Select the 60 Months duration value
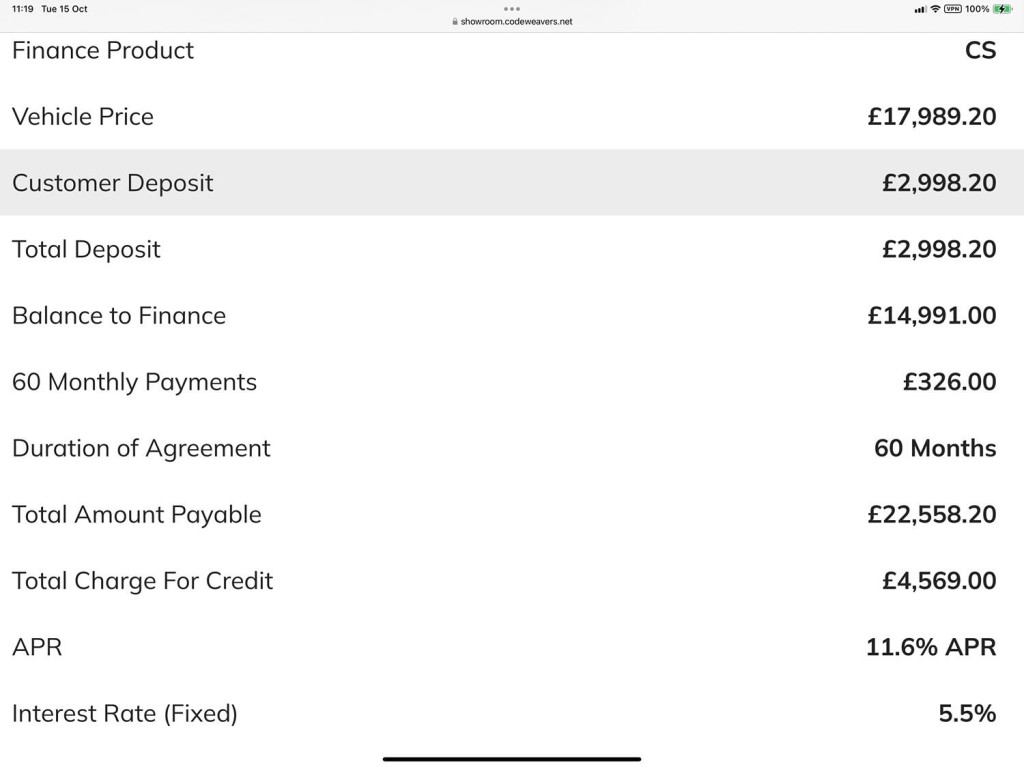The image size is (1024, 767). click(x=935, y=448)
